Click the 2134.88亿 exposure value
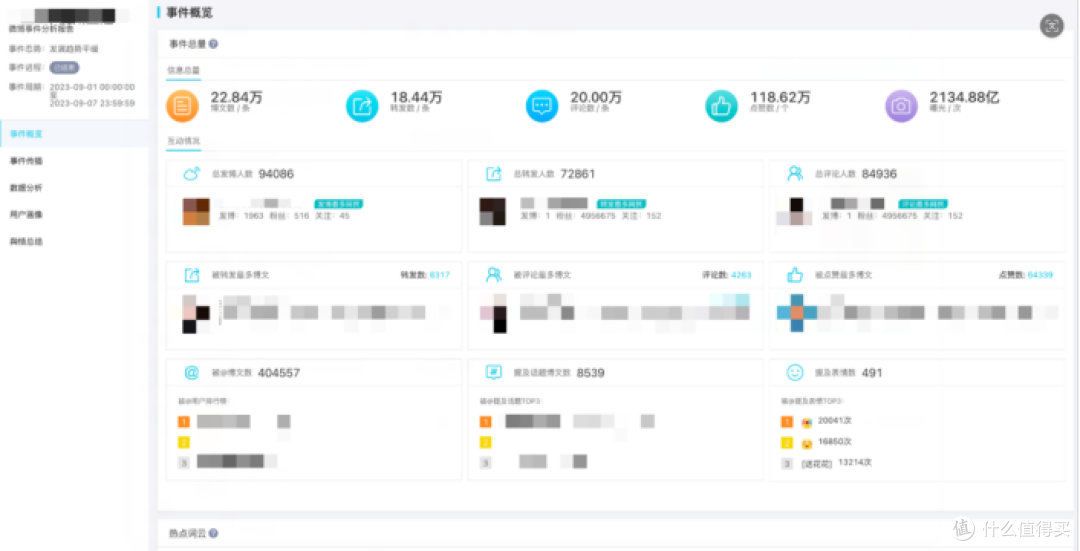 tap(964, 98)
